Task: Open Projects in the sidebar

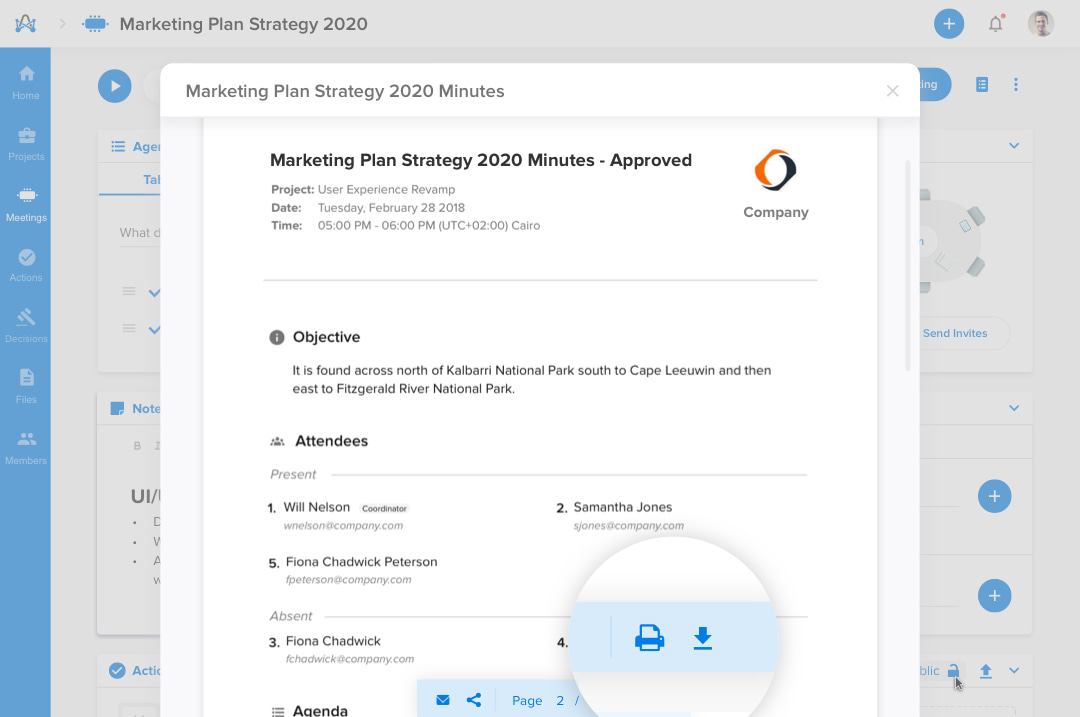Action: click(x=26, y=144)
